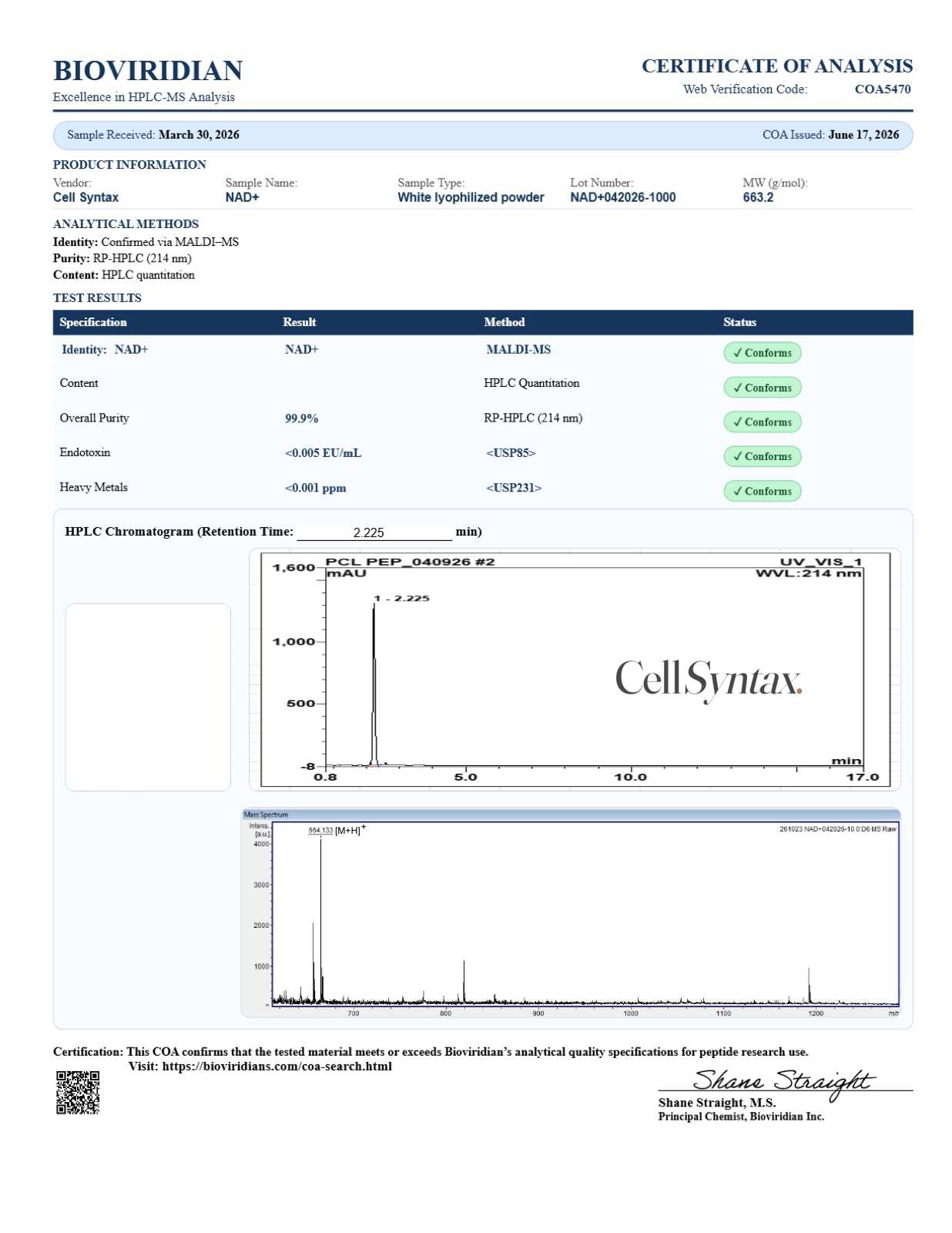Click the Overall Purity specification cell
This screenshot has width=952, height=1233.
[x=94, y=418]
